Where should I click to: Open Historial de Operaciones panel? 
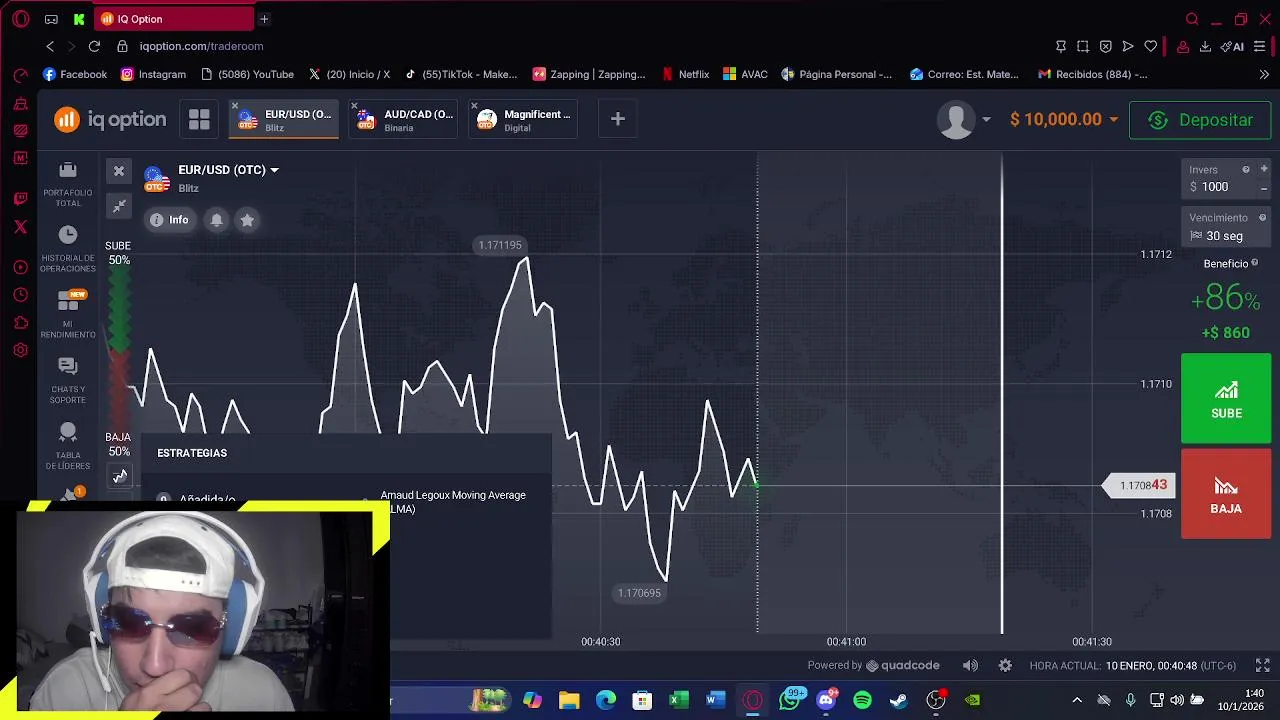[x=68, y=250]
